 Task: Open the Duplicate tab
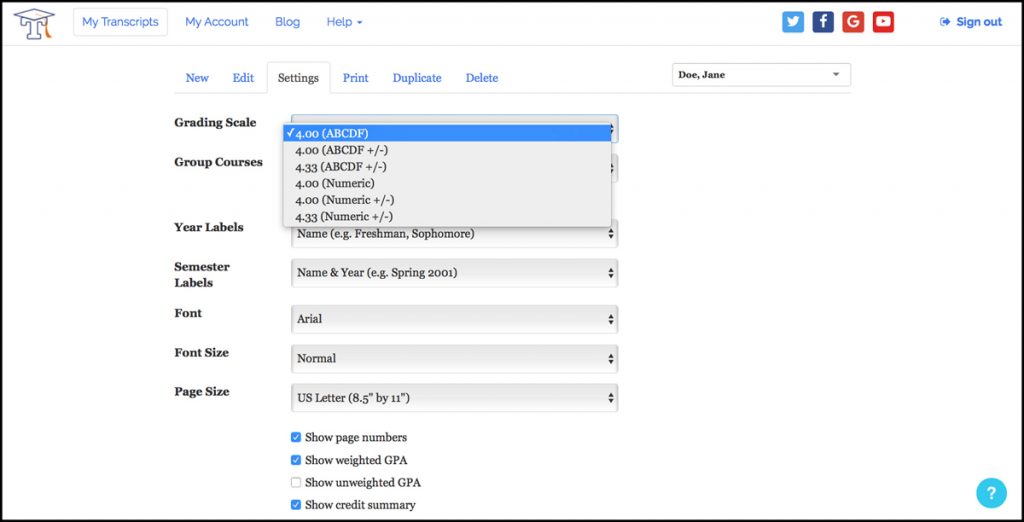point(417,78)
